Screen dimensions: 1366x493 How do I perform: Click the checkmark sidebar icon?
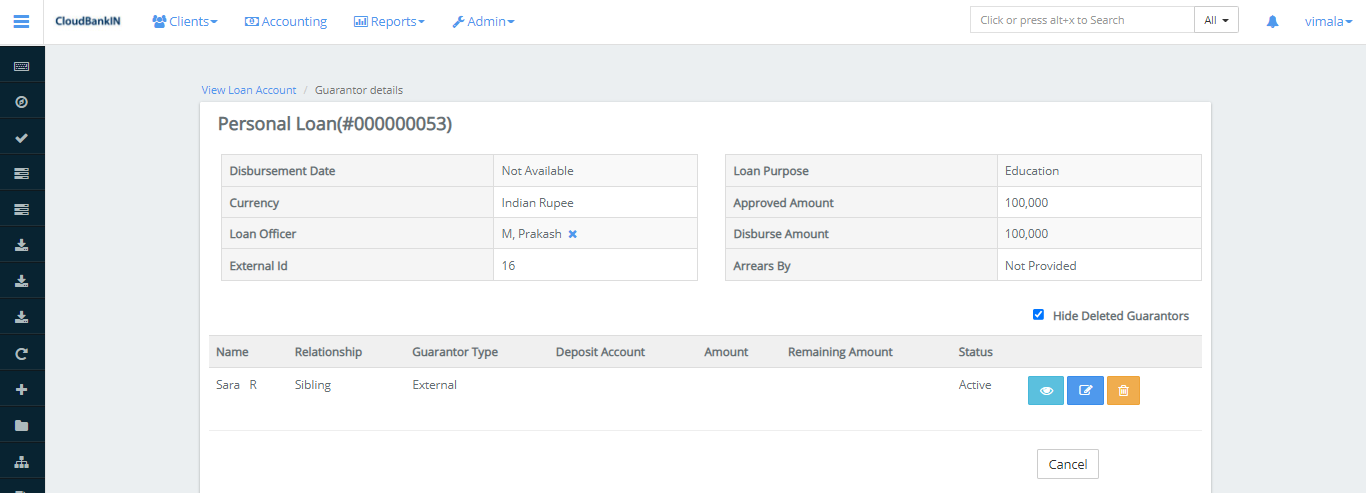tap(21, 138)
